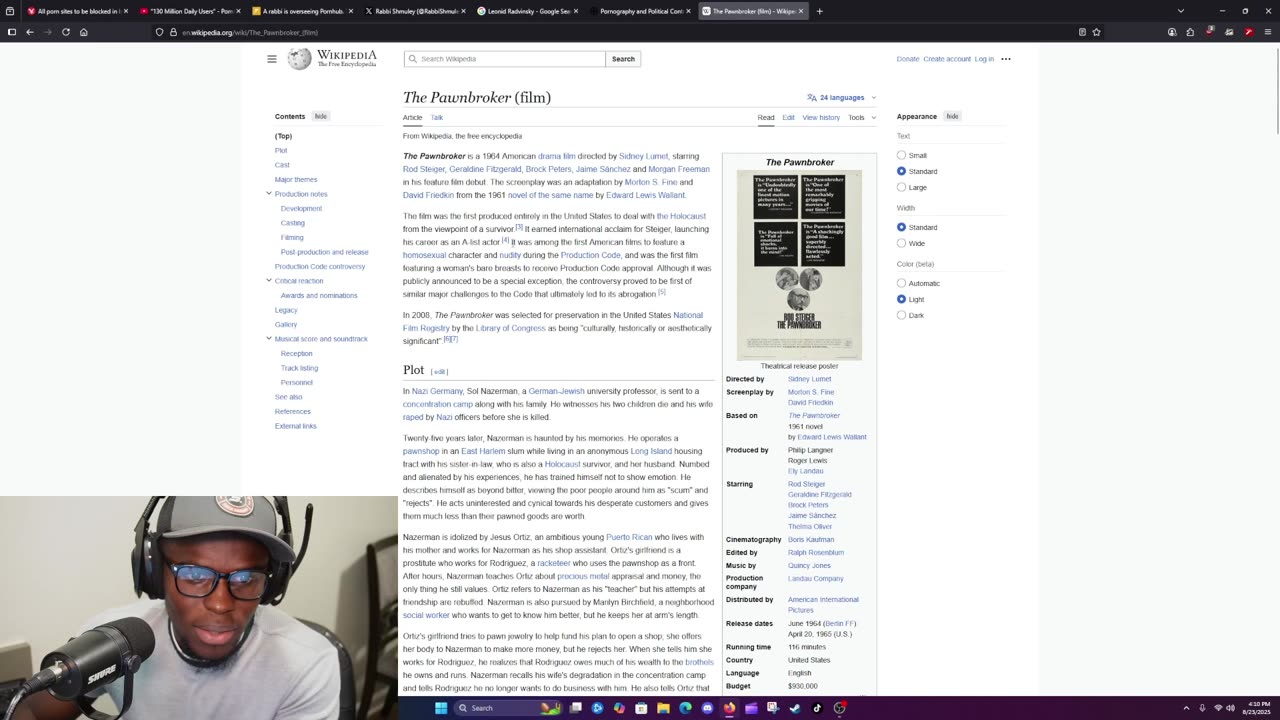Image resolution: width=1280 pixels, height=720 pixels.
Task: Hide the Appearance panel
Action: 952,116
